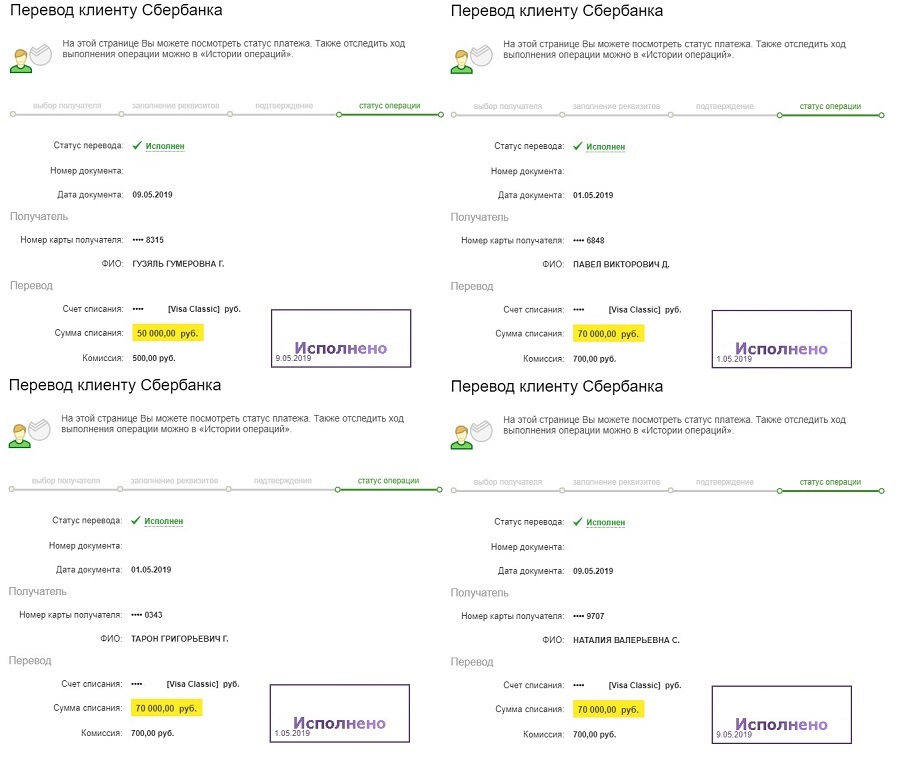
Task: Open the Исполнен status link for ПАВЕЛ ВИКТОРОВИЧ transfer
Action: coord(606,147)
